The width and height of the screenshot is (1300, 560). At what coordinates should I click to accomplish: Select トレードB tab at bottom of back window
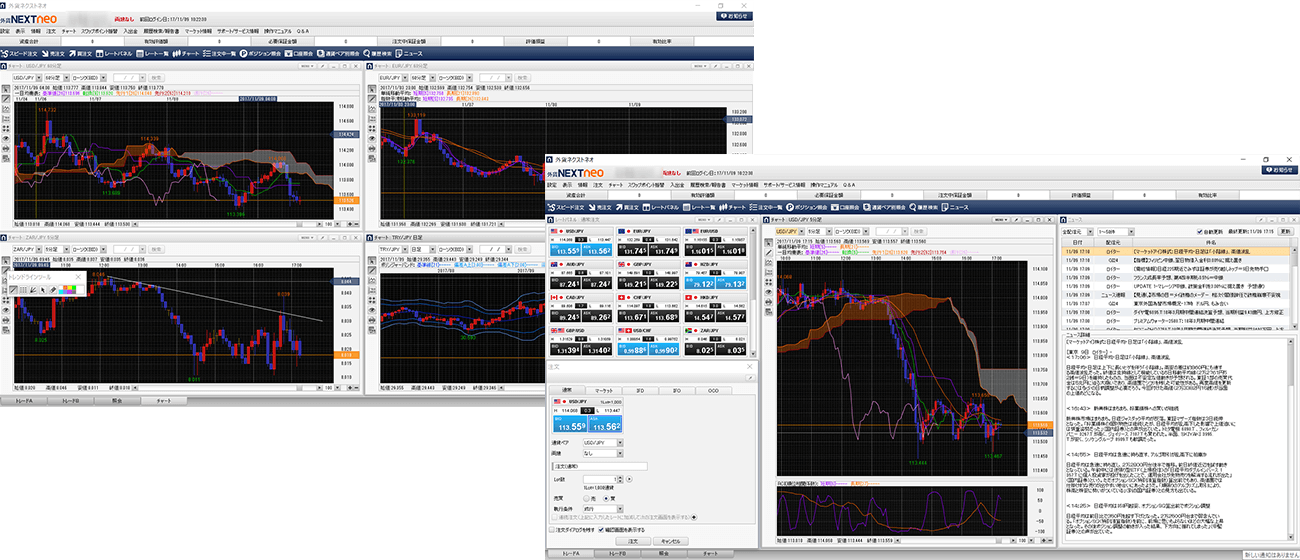70,400
